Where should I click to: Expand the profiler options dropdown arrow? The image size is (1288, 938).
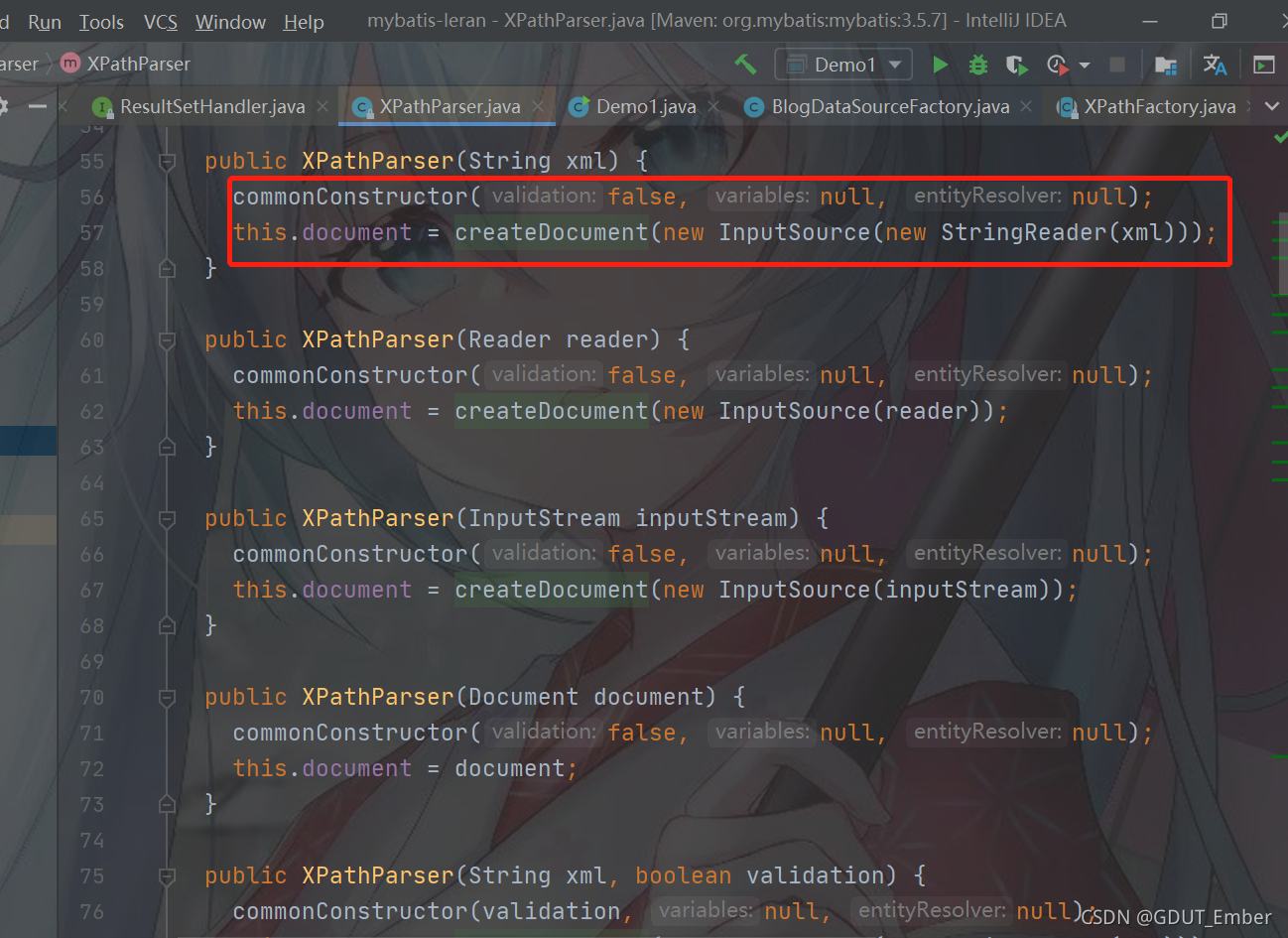click(1085, 66)
